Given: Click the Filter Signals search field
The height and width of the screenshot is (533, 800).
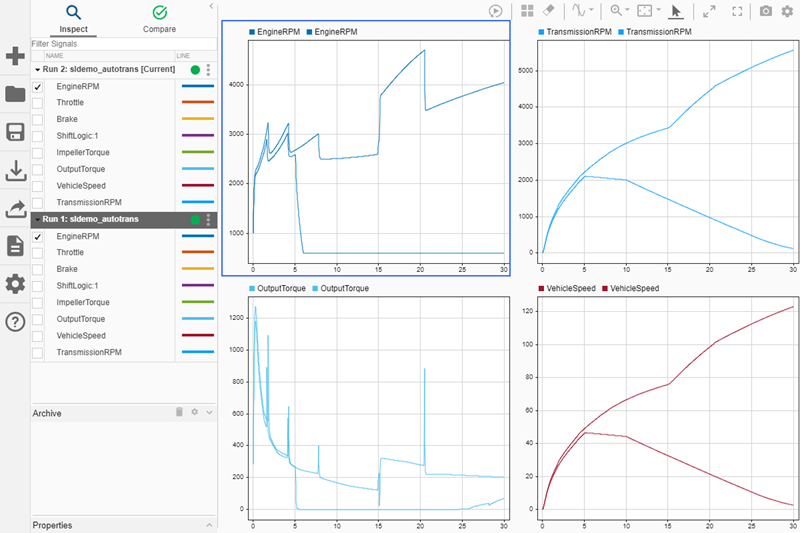Looking at the screenshot, I should tap(110, 45).
